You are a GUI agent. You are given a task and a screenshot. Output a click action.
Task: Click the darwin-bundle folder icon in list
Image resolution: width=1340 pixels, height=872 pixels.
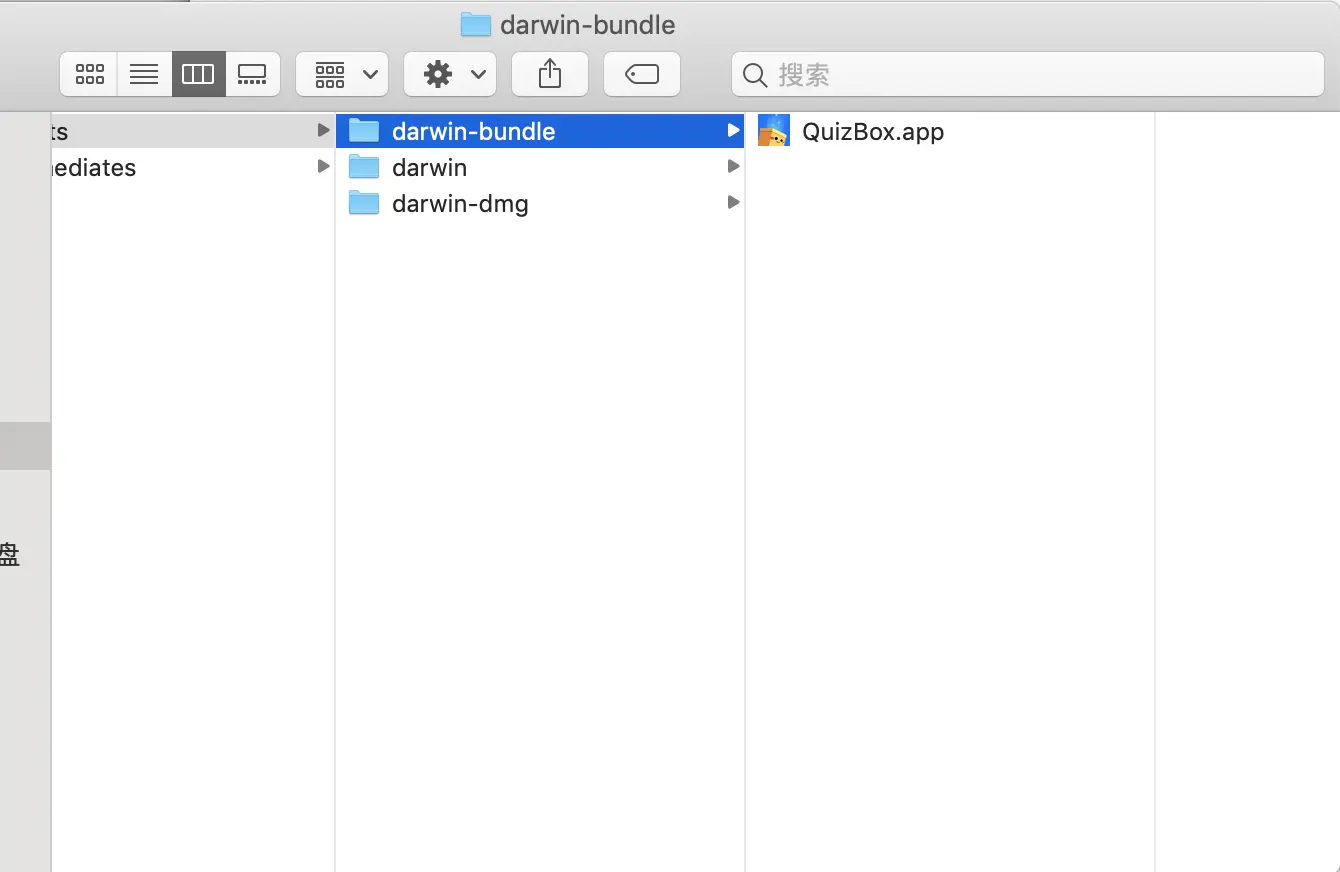coord(364,131)
